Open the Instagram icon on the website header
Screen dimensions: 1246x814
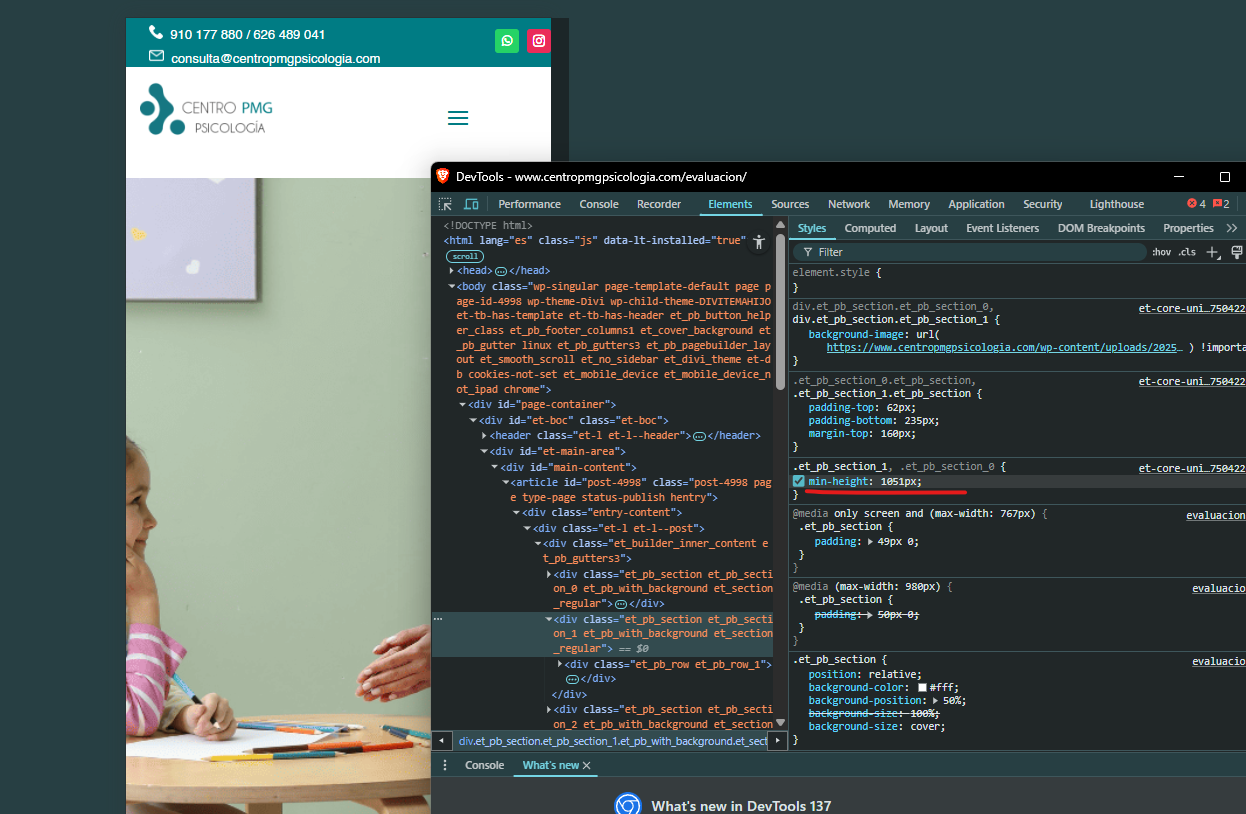pos(539,41)
